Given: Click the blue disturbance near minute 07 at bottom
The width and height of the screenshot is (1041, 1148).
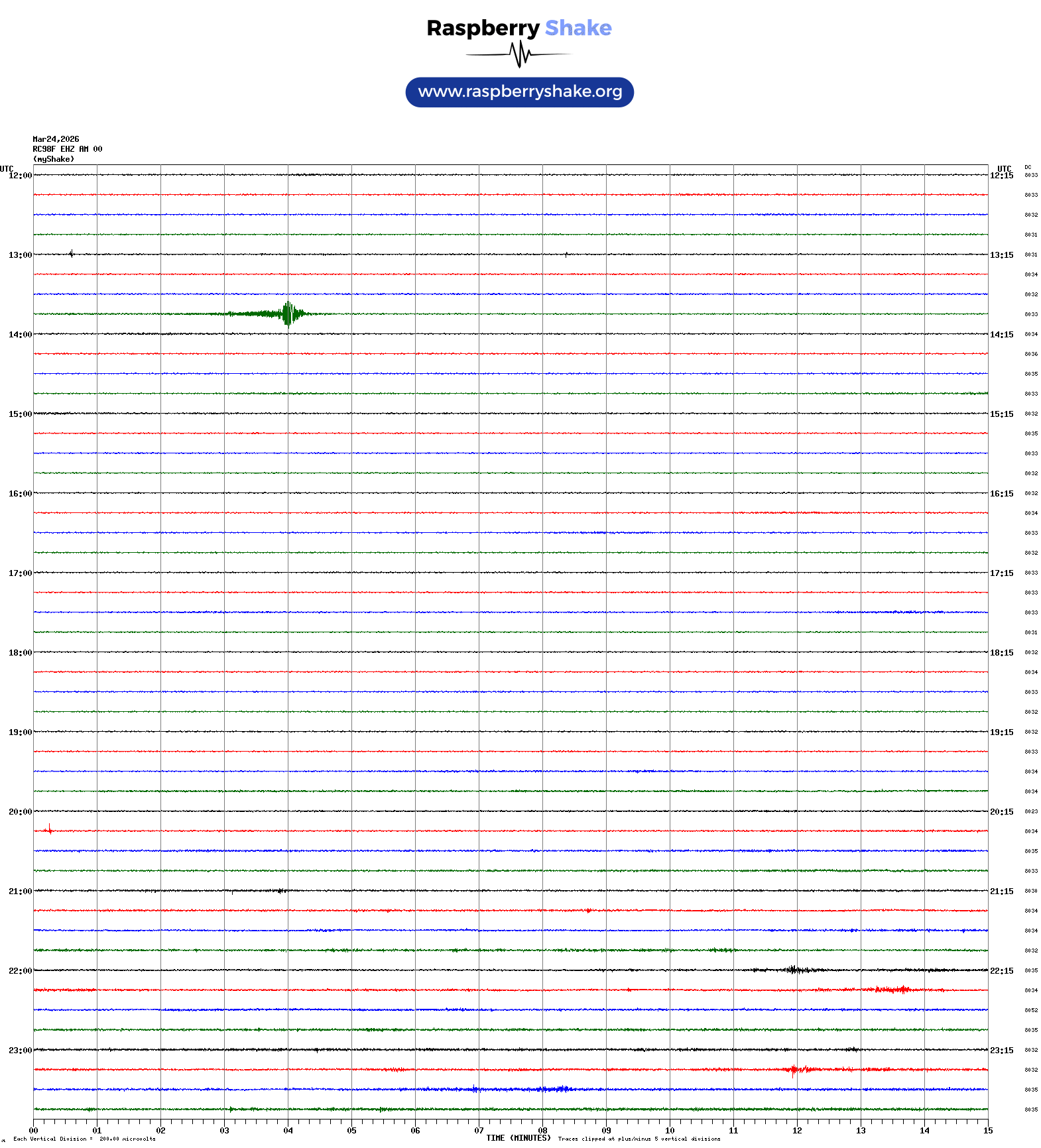Looking at the screenshot, I should click(x=475, y=1089).
